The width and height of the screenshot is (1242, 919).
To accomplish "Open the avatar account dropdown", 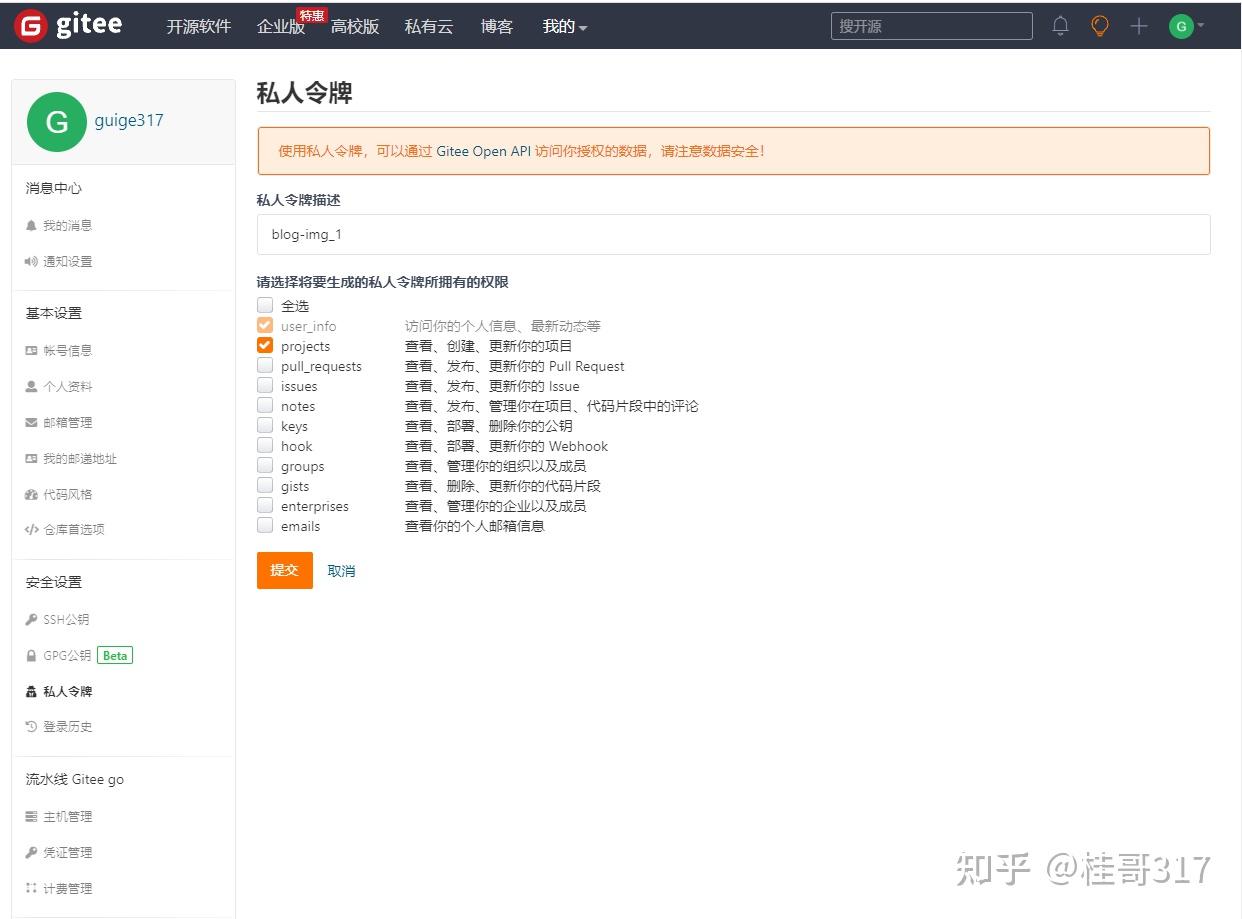I will tap(1180, 26).
